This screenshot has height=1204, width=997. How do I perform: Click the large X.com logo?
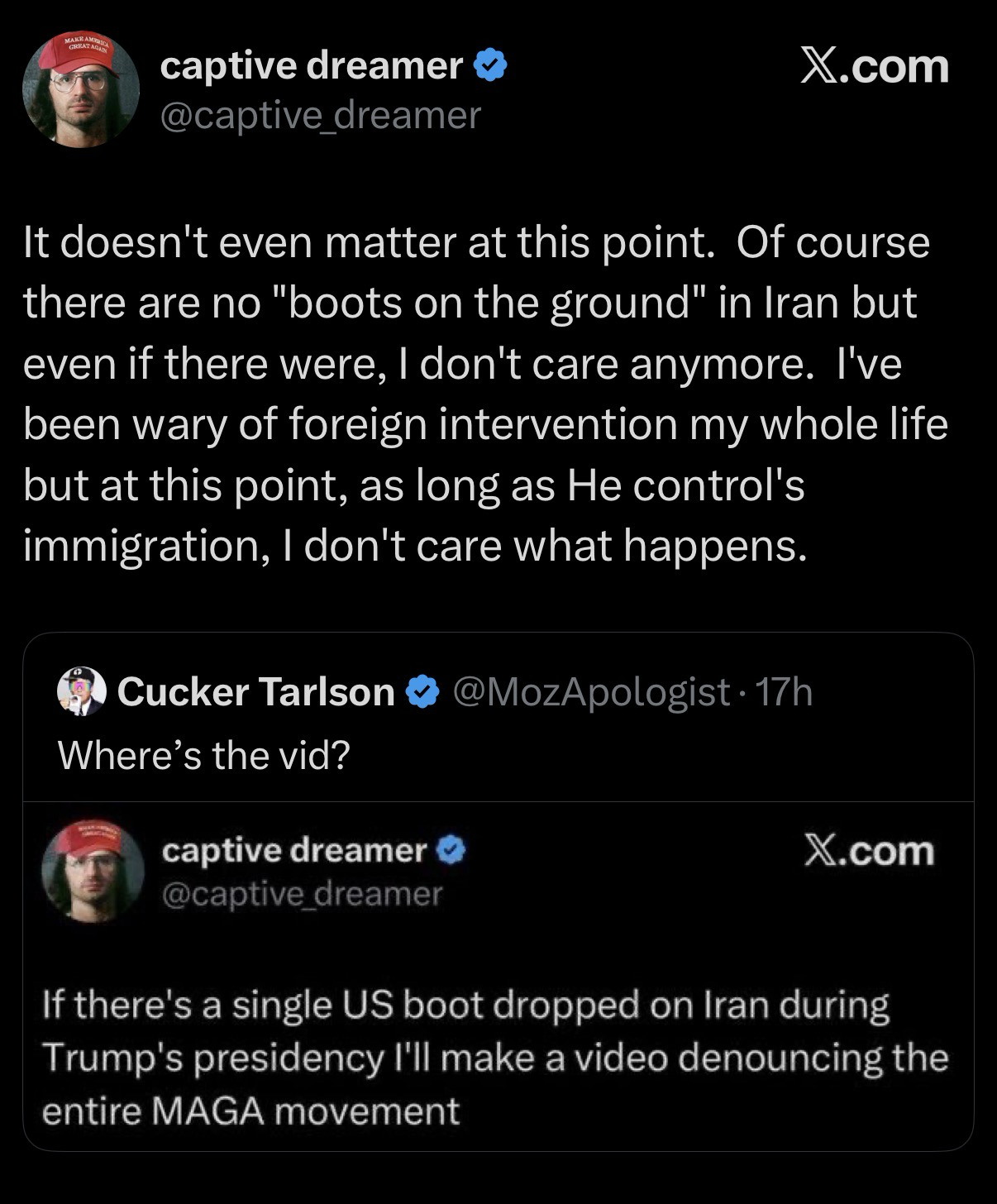874,66
